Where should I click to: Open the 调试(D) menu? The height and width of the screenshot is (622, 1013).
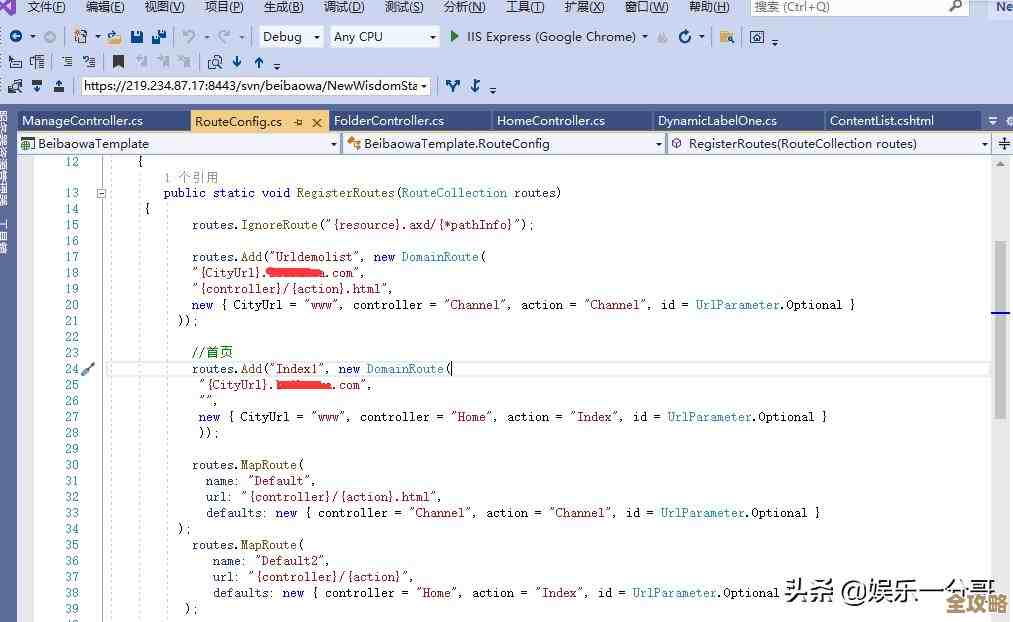coord(343,7)
